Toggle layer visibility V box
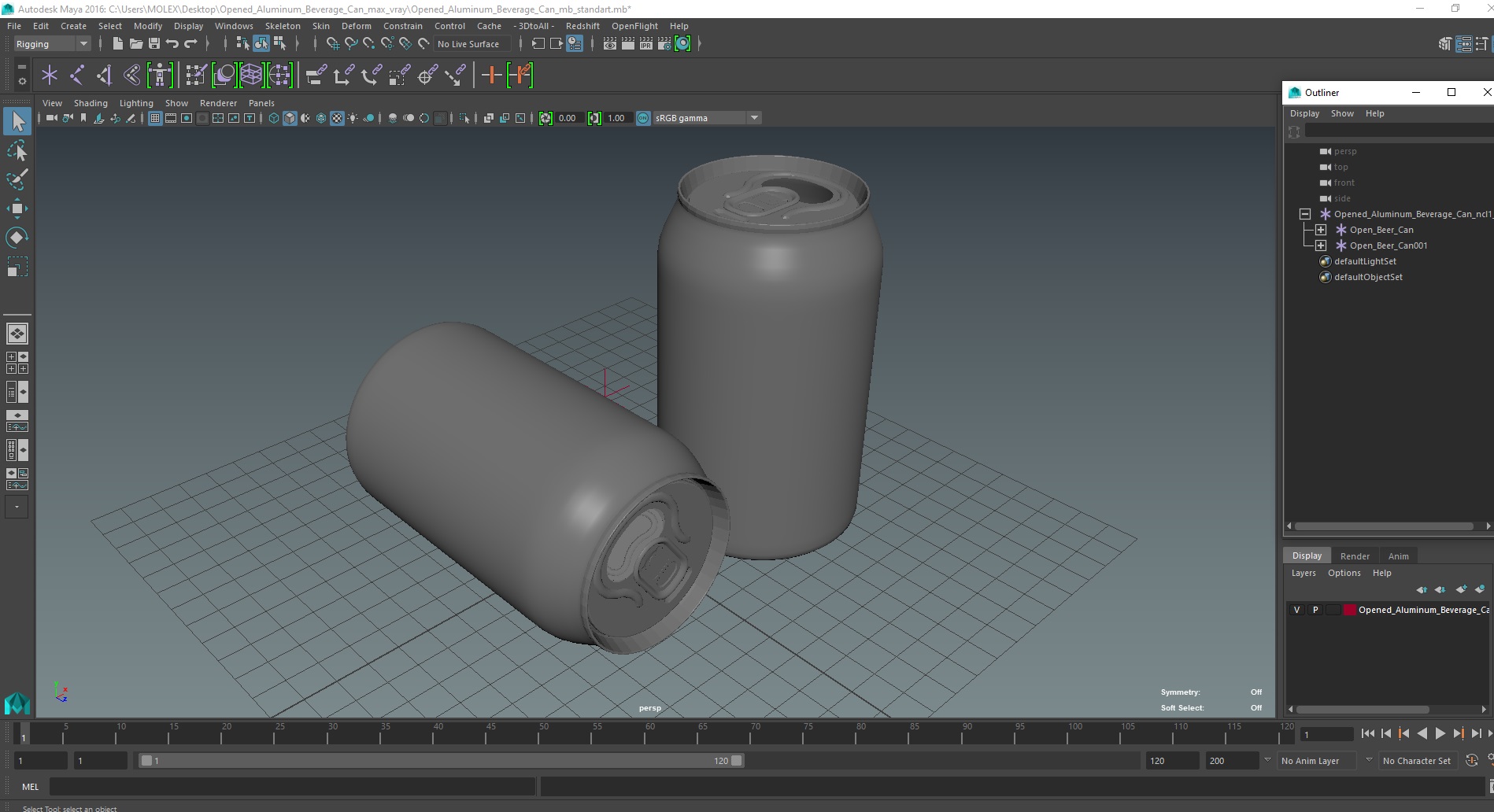 click(1296, 610)
